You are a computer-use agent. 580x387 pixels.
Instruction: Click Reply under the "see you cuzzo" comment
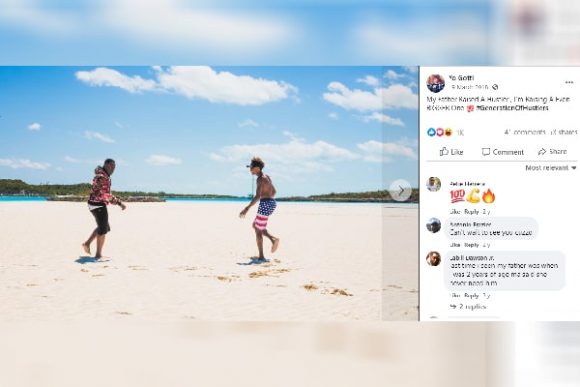coord(471,245)
